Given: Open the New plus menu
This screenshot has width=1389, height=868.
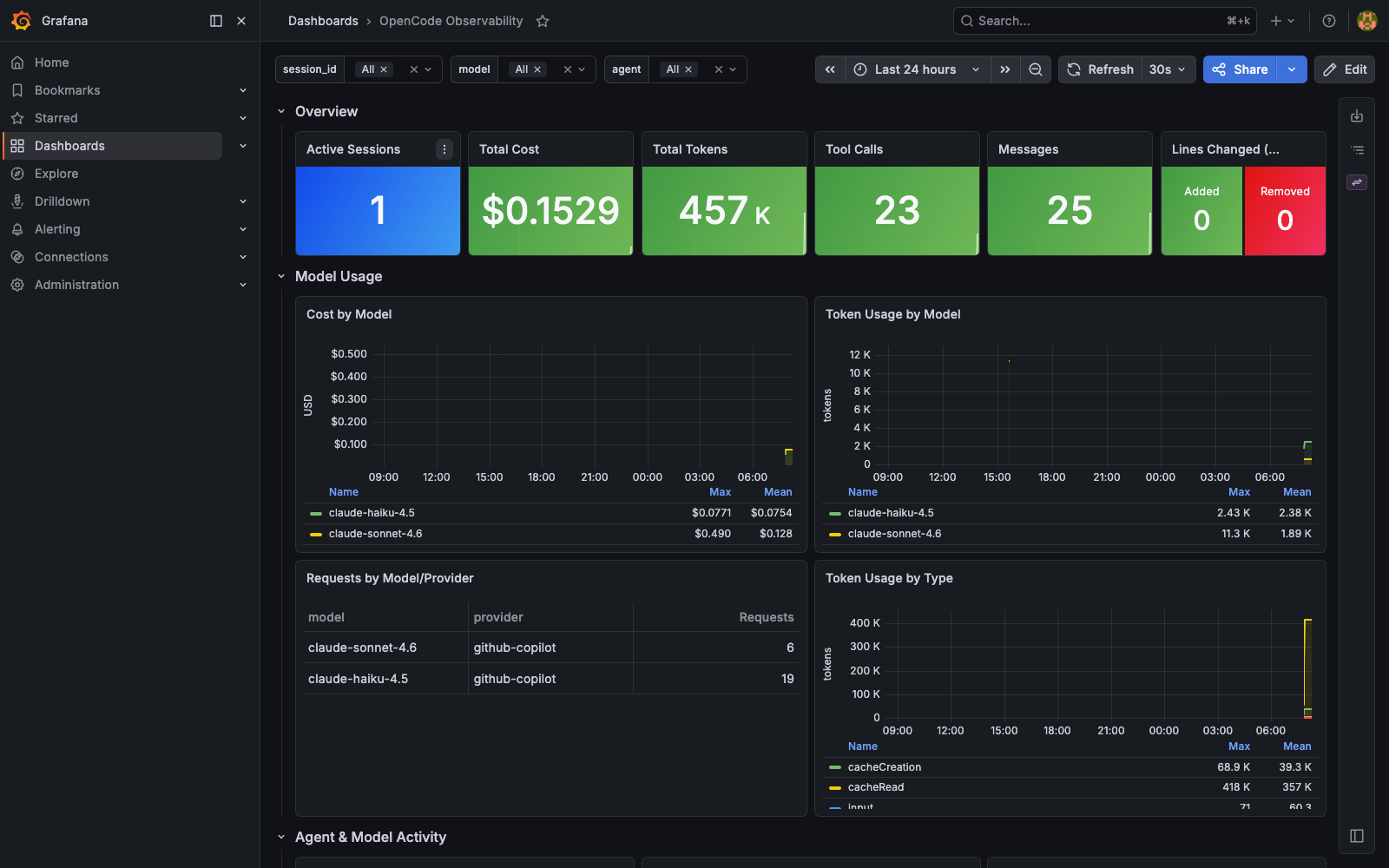Looking at the screenshot, I should pyautogui.click(x=1282, y=21).
